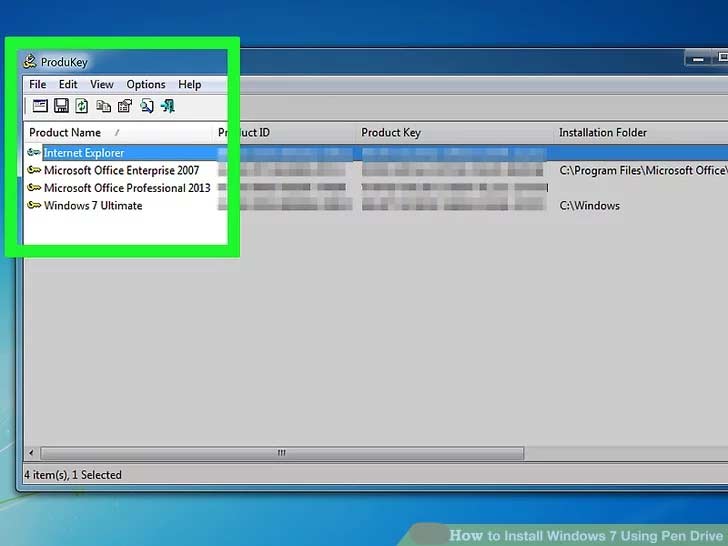The image size is (728, 546).
Task: Open the View menu
Action: tap(102, 84)
